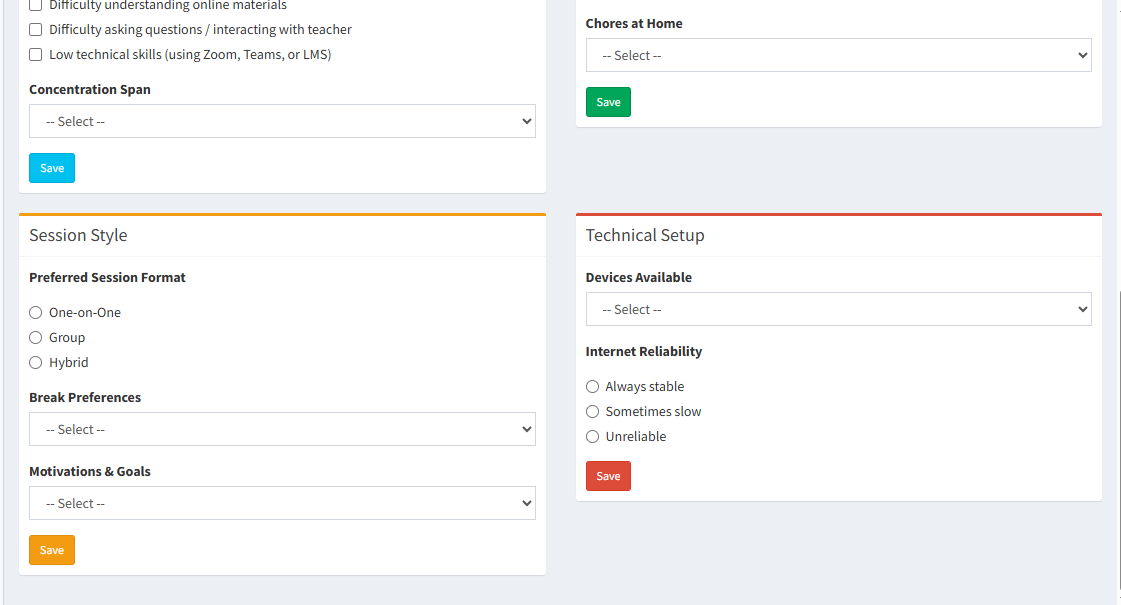
Task: Open the Break Preferences dropdown
Action: (282, 429)
